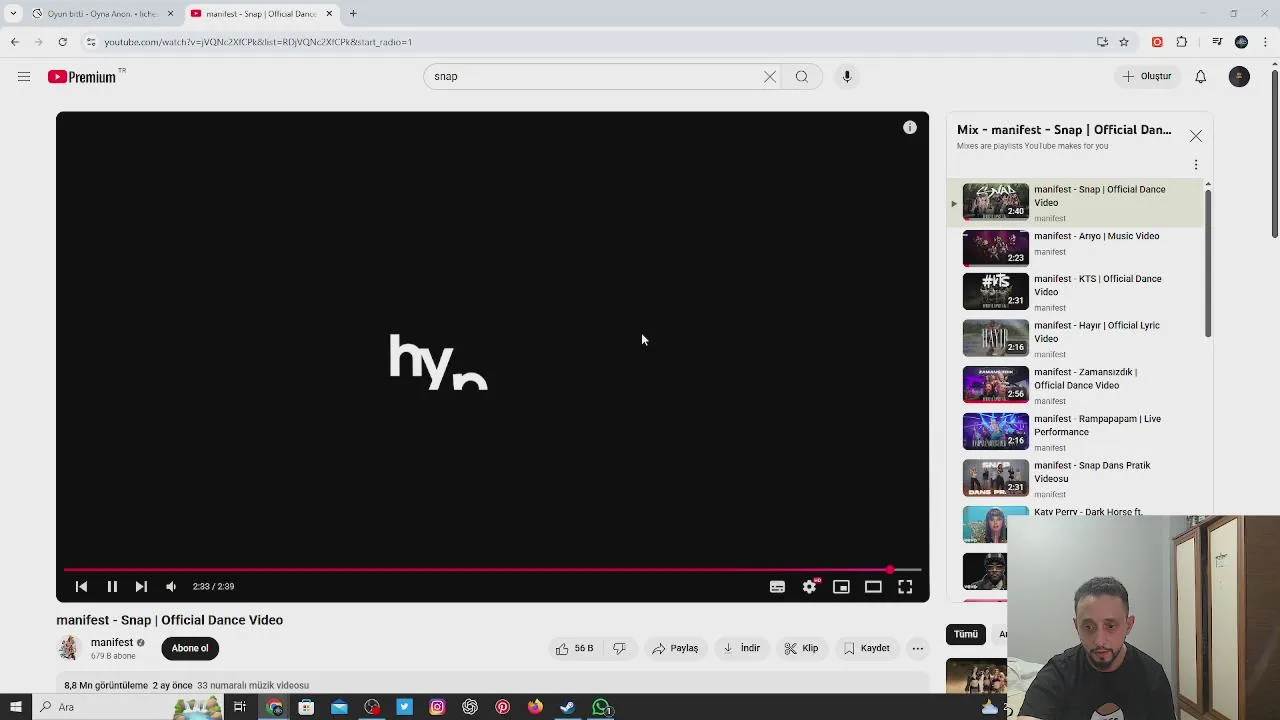This screenshot has width=1280, height=720.
Task: Open a new browser tab
Action: [353, 14]
